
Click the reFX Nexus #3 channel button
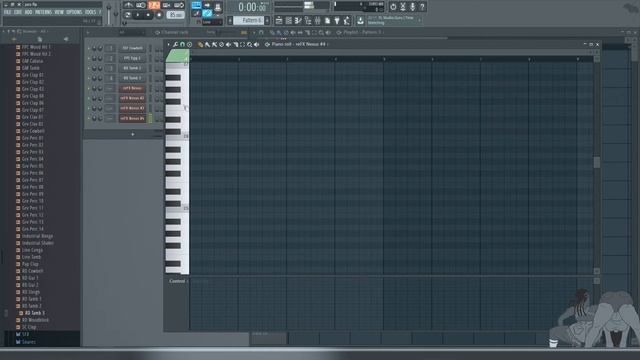point(133,109)
